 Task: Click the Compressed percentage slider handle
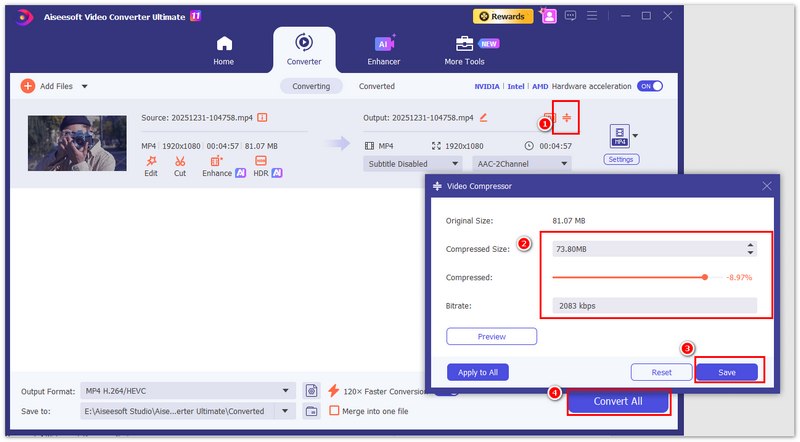(705, 277)
